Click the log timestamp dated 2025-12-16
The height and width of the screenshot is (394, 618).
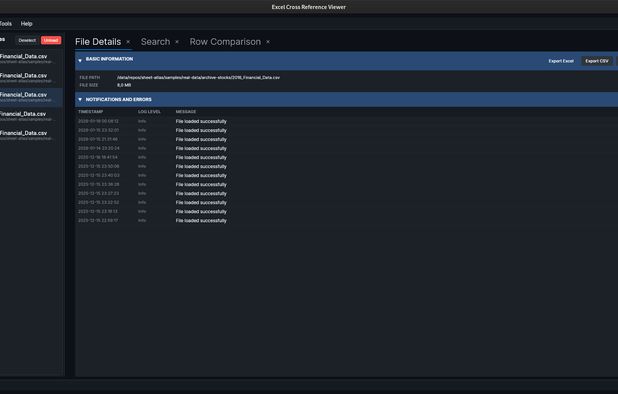pos(98,158)
